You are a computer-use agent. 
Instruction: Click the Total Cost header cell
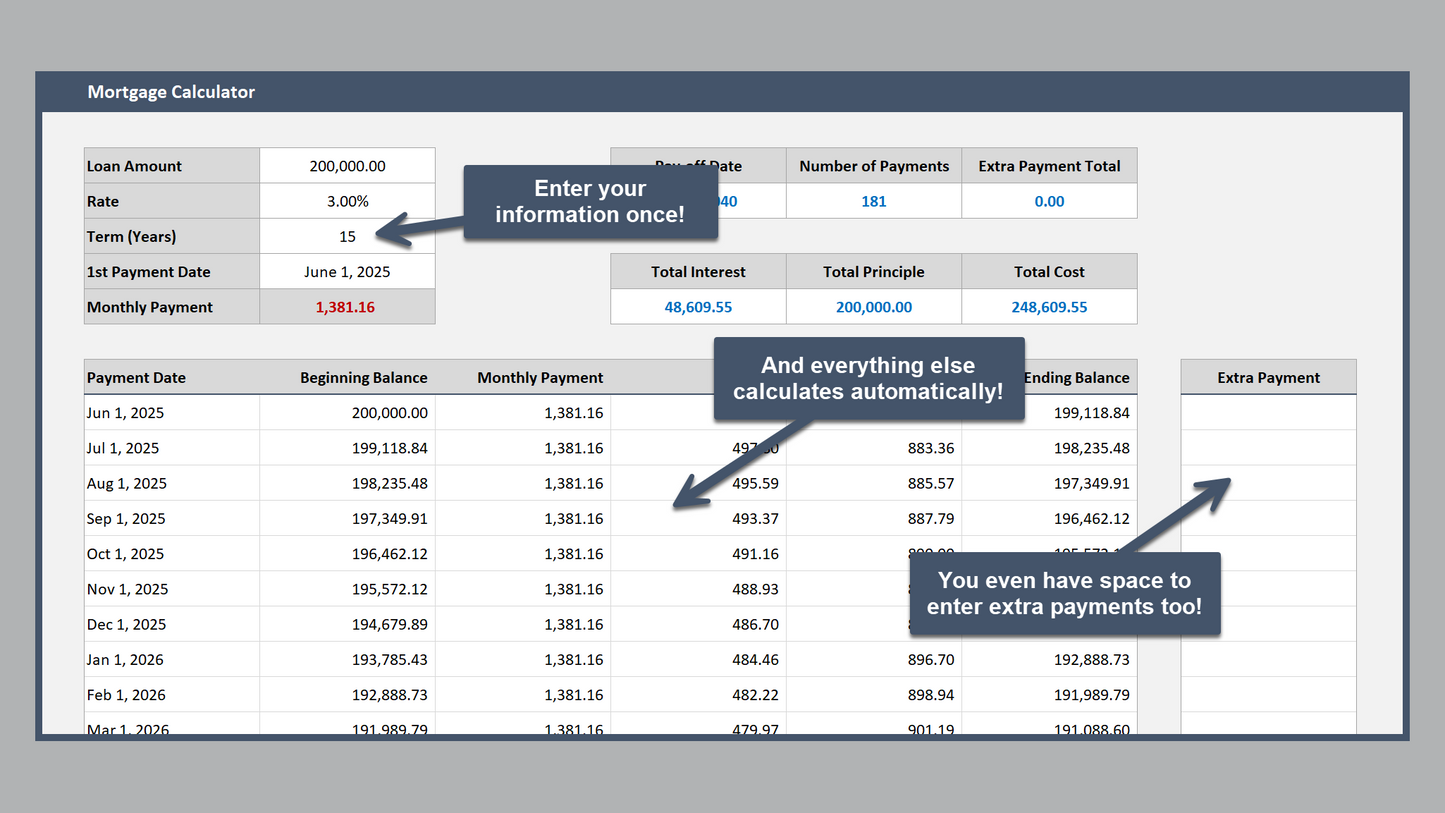coord(1049,272)
